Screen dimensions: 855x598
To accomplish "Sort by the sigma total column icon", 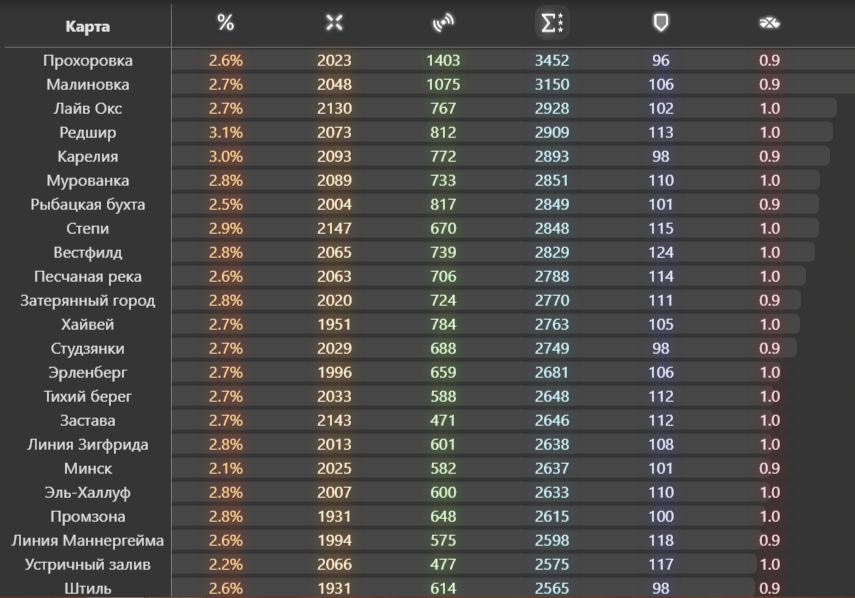I will pos(552,24).
